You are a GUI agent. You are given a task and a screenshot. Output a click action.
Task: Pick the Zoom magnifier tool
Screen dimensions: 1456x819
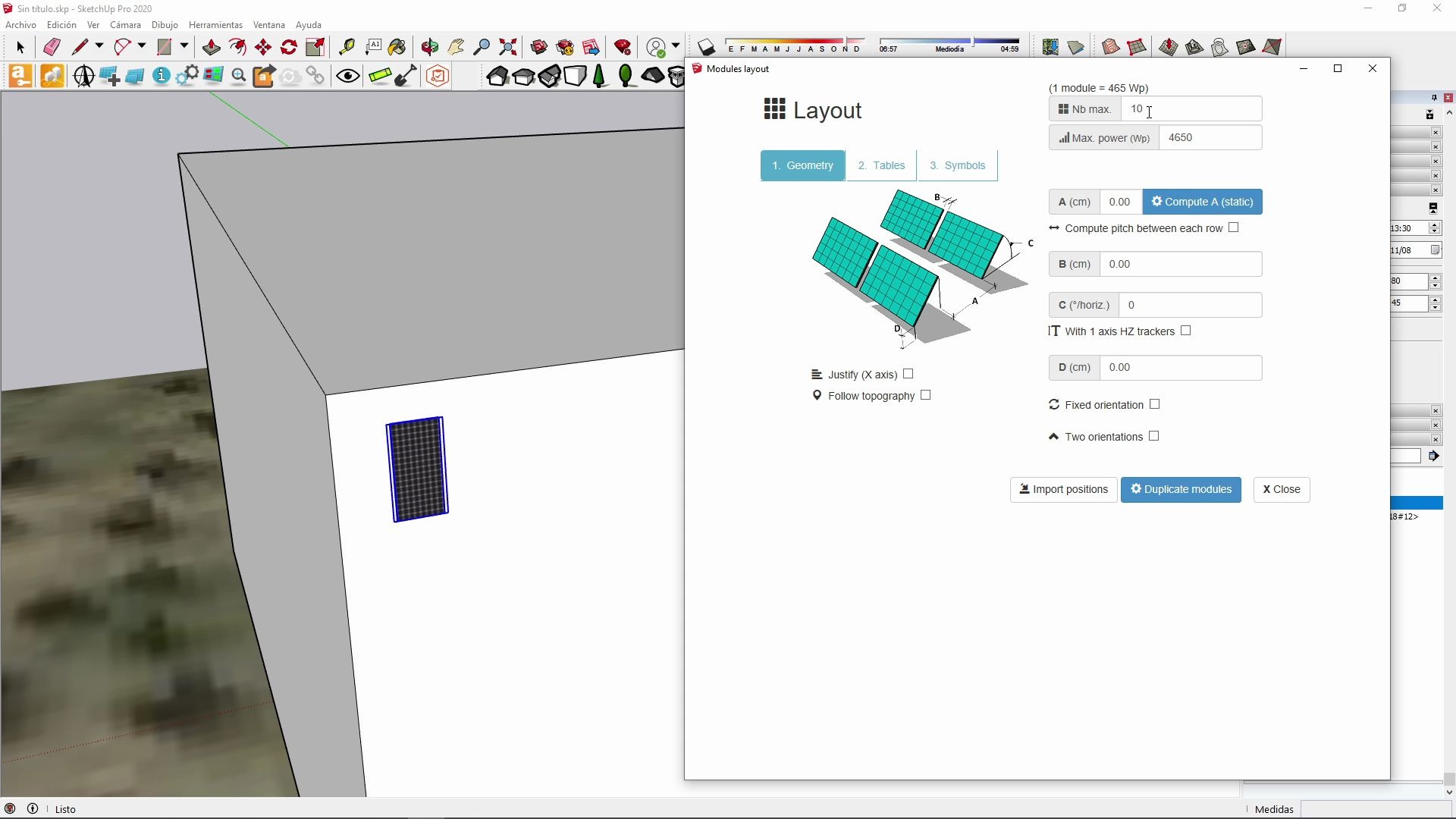(482, 47)
